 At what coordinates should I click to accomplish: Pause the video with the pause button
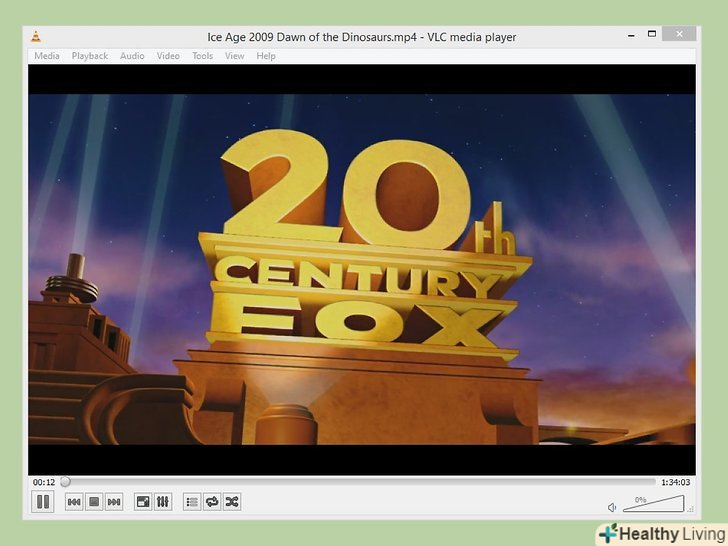[x=43, y=502]
